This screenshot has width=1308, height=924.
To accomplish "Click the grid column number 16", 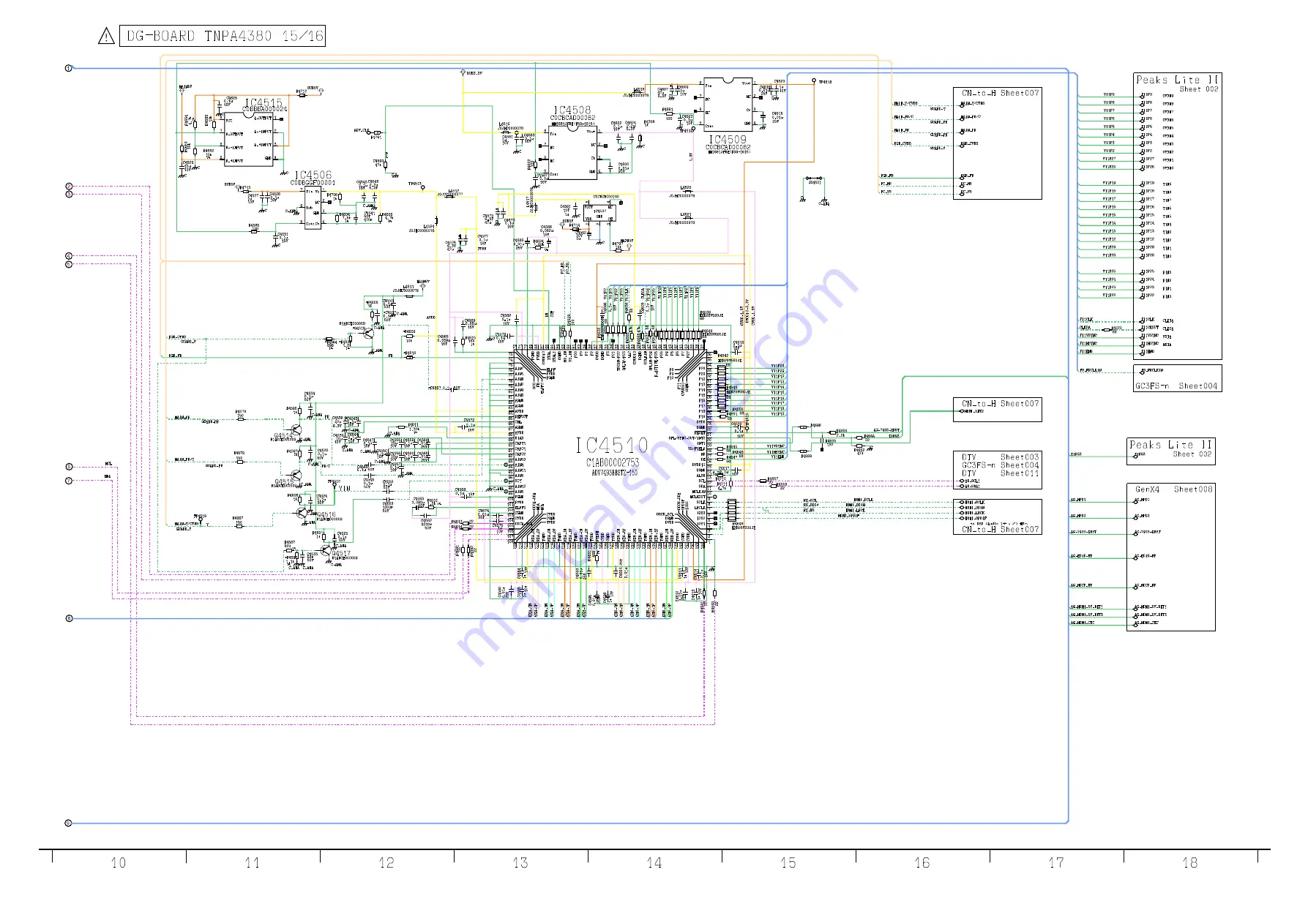I will click(x=922, y=863).
